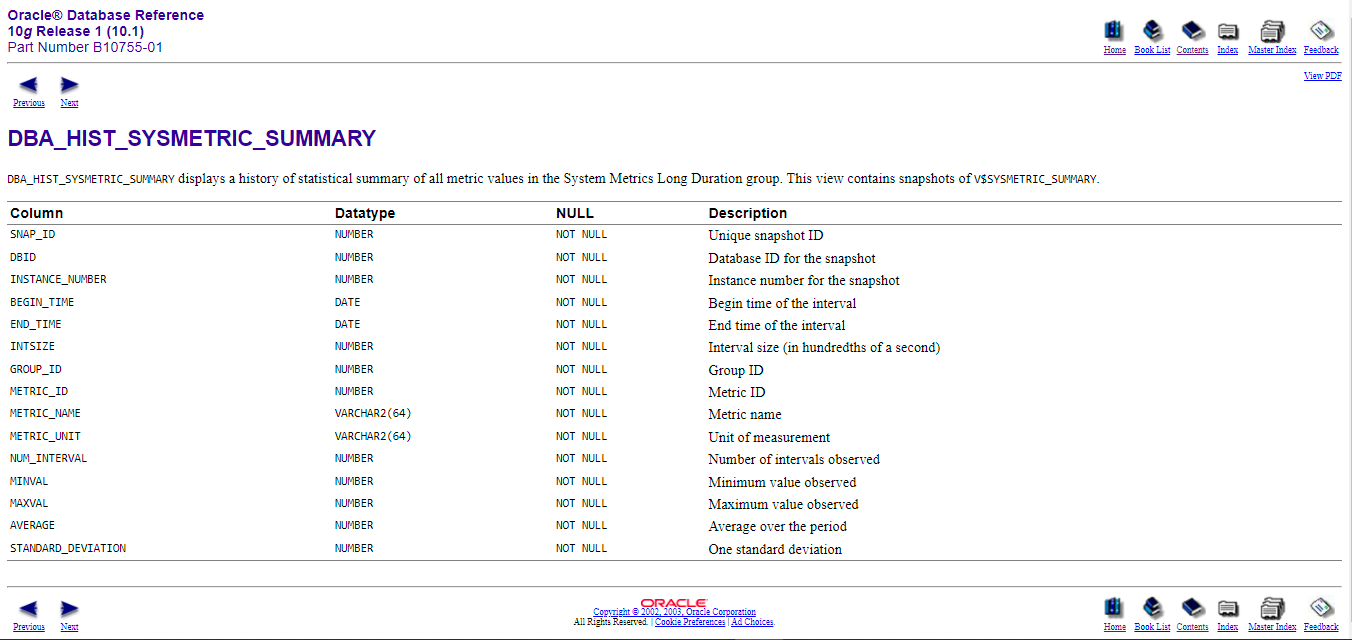This screenshot has width=1352, height=640.
Task: Click the top Home text link
Action: [x=1115, y=50]
